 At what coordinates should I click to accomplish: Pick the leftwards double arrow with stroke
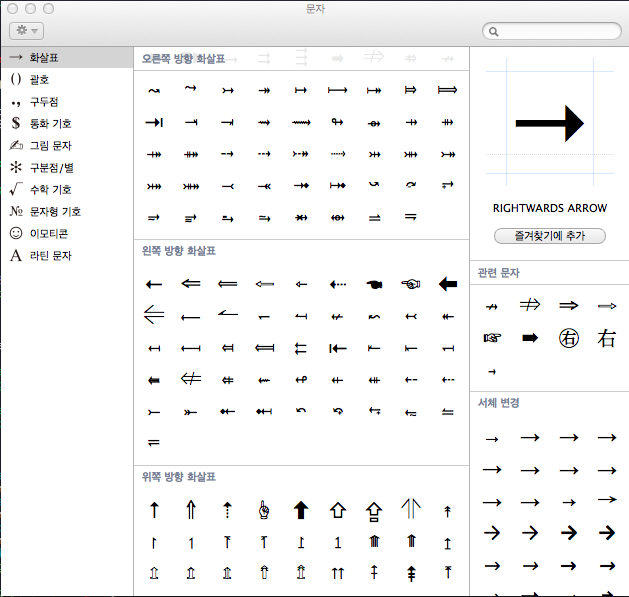pos(191,378)
